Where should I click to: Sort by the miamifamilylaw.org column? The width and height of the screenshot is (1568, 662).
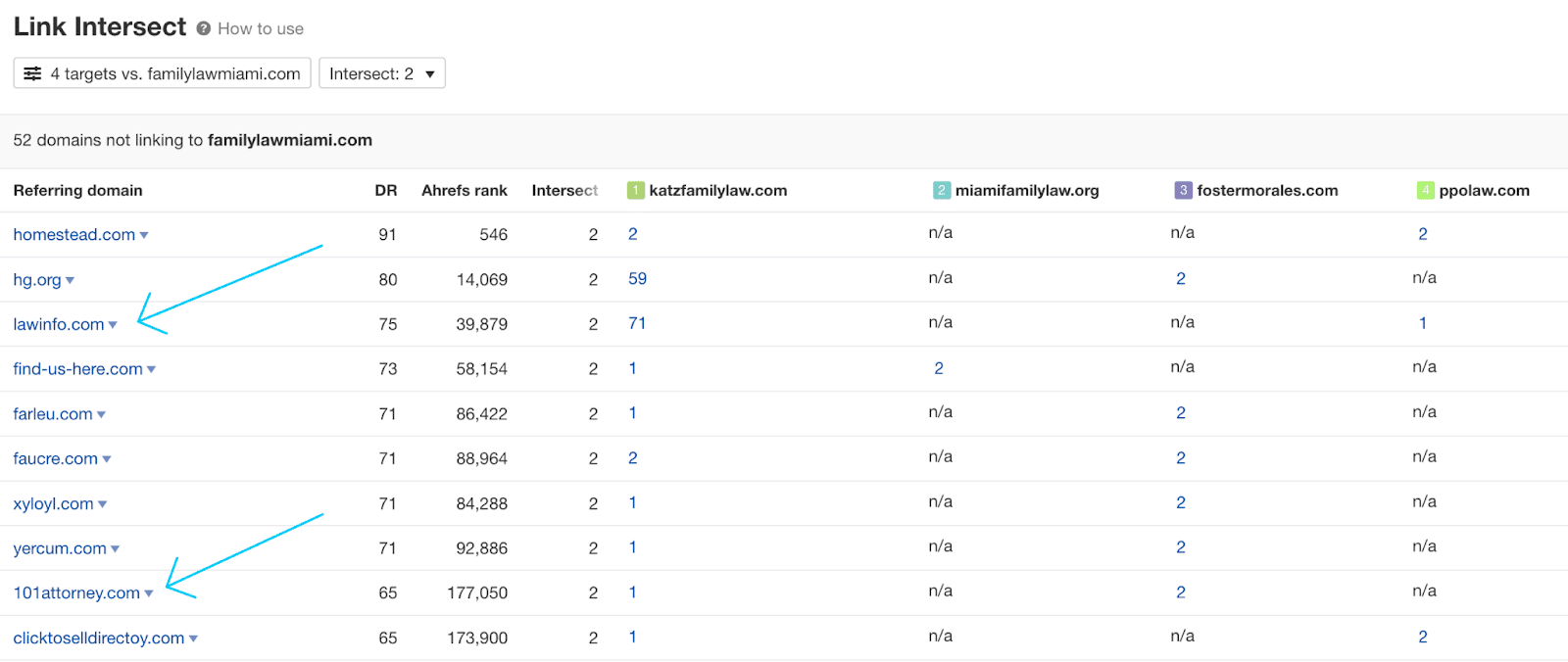click(1027, 191)
